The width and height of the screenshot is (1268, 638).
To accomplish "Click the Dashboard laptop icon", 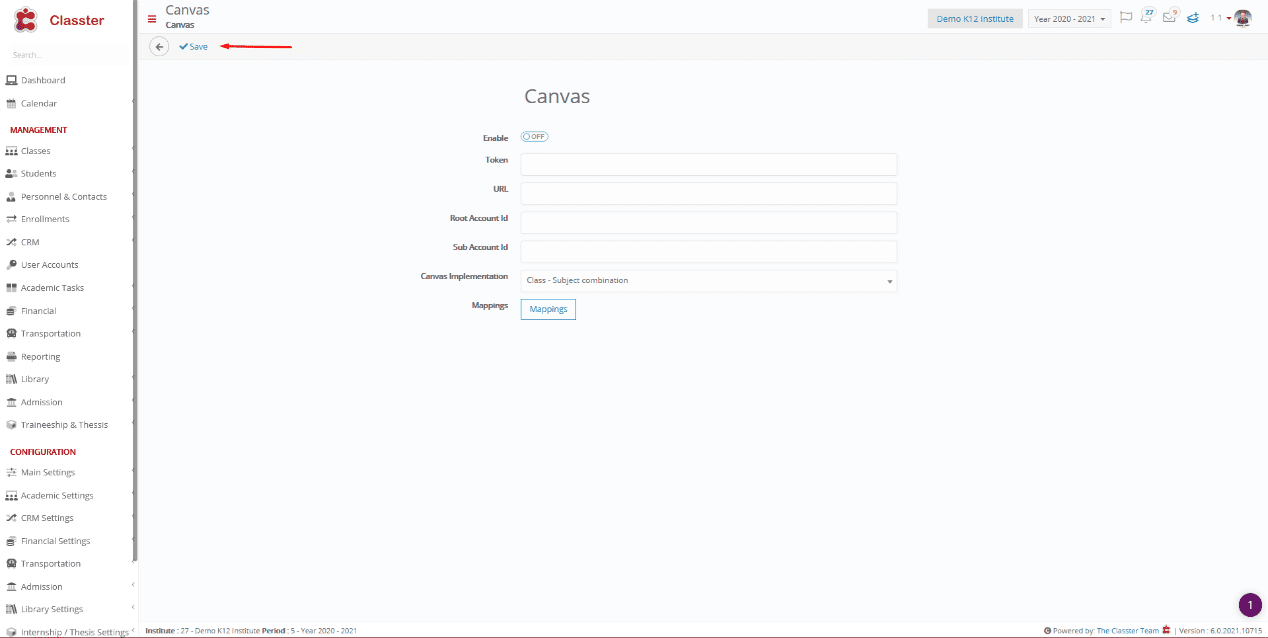I will 12,80.
